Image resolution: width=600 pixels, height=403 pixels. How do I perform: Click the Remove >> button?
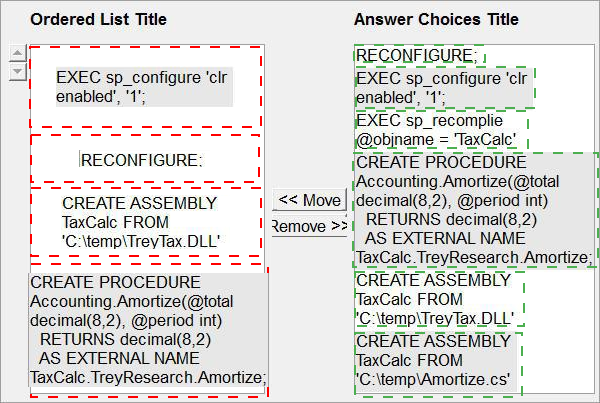tap(309, 226)
